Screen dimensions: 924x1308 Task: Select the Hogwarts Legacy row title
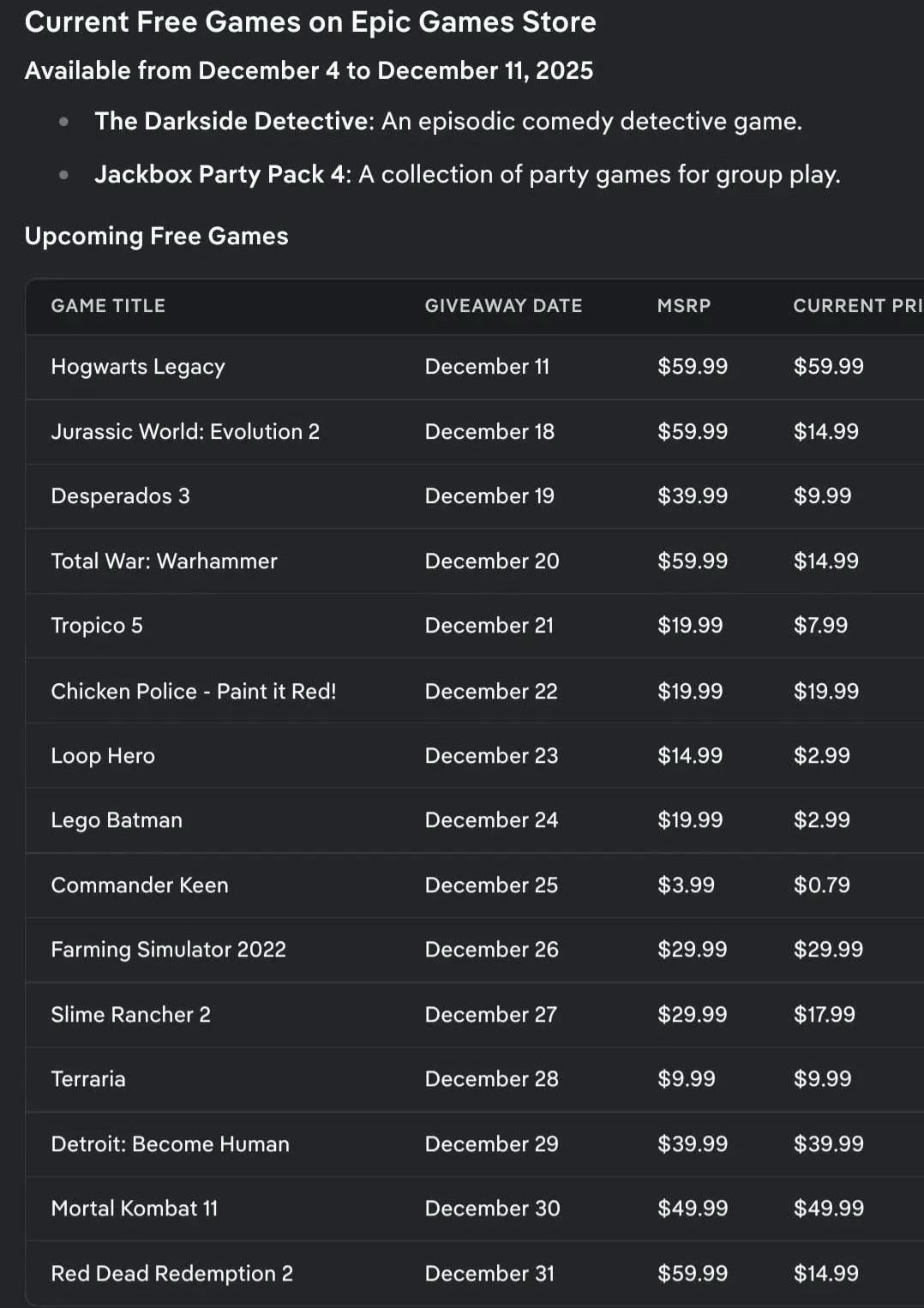(138, 367)
